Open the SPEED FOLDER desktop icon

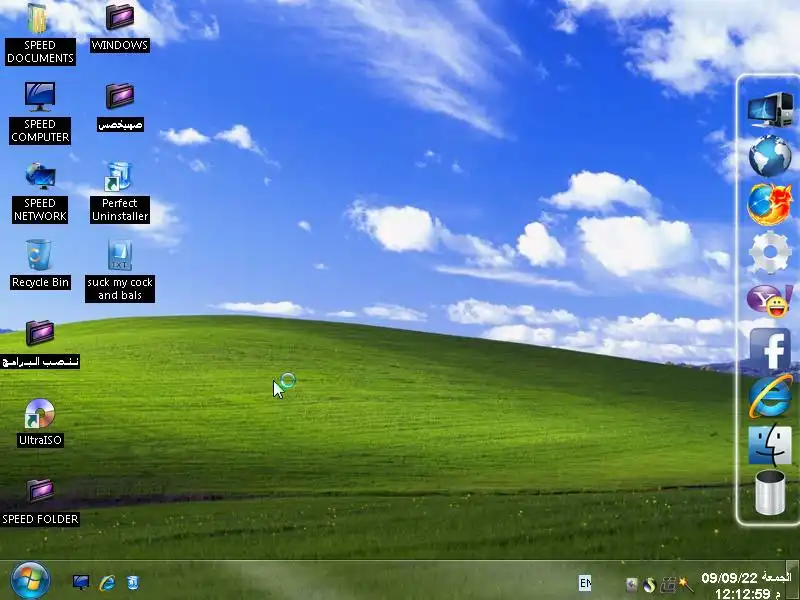point(40,502)
